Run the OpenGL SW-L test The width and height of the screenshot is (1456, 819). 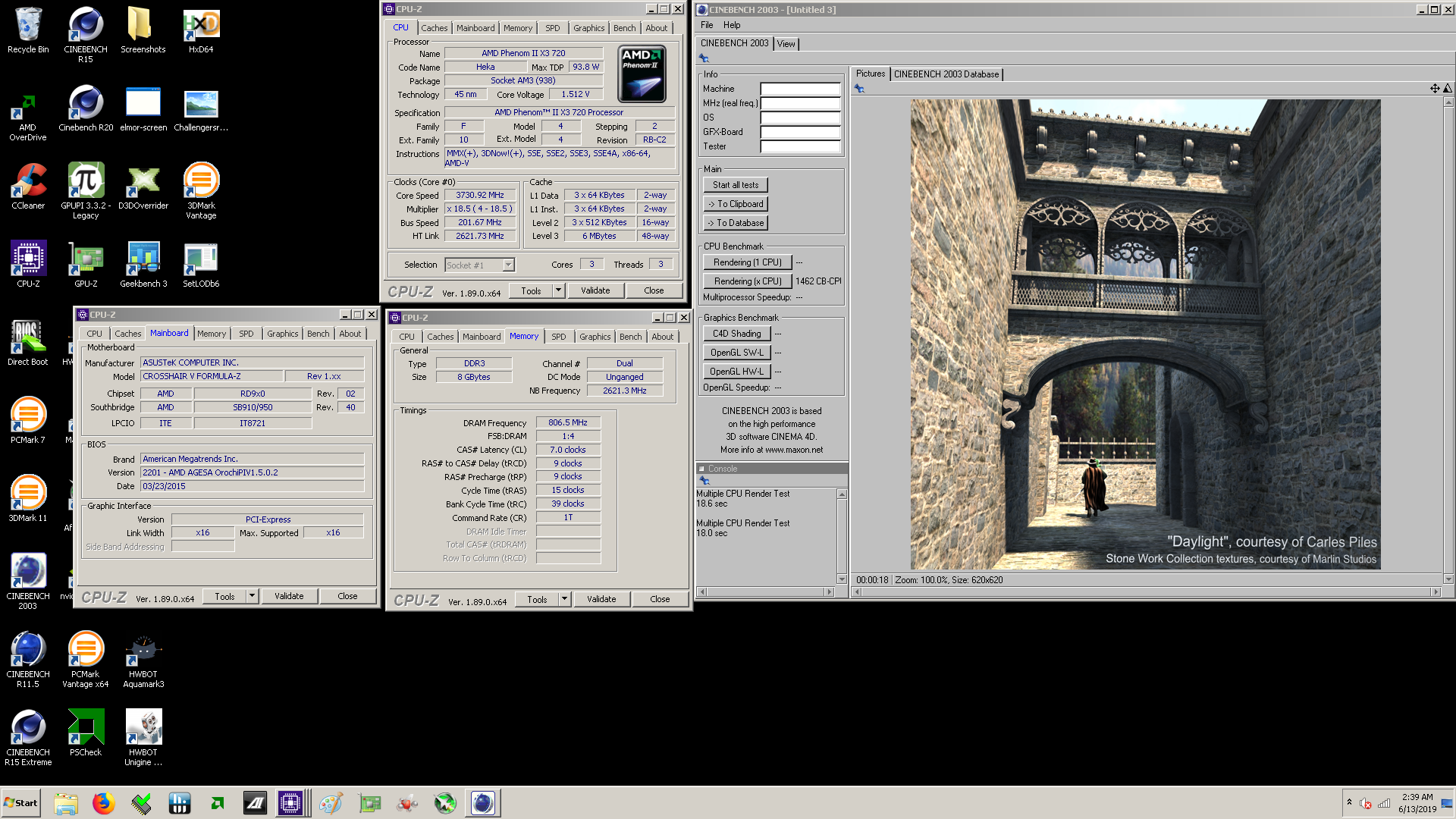click(x=737, y=353)
